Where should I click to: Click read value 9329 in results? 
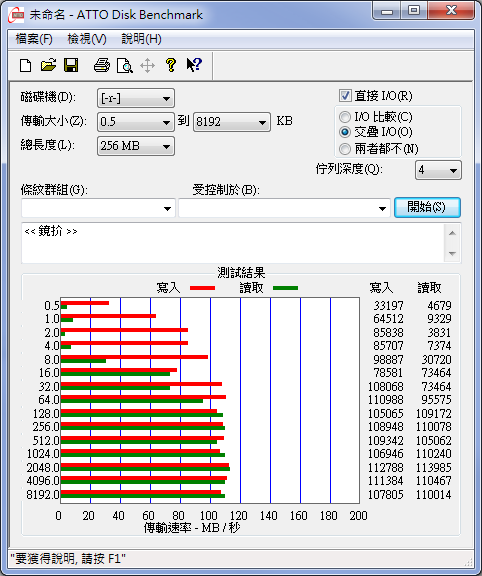click(x=439, y=319)
